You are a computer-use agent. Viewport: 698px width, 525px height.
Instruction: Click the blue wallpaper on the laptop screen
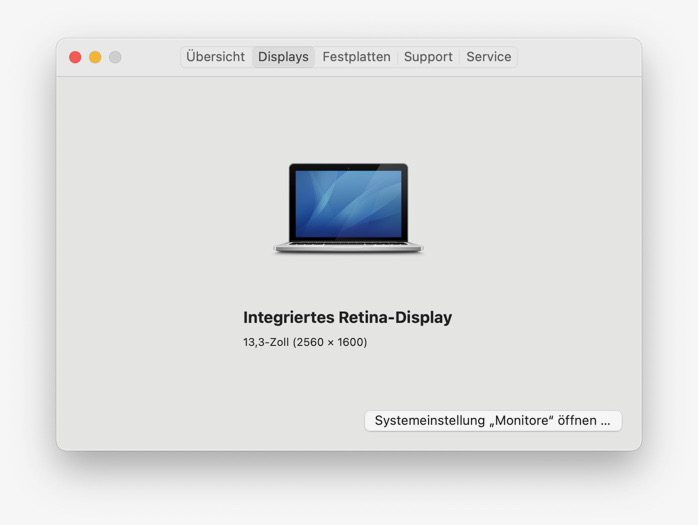click(x=348, y=202)
